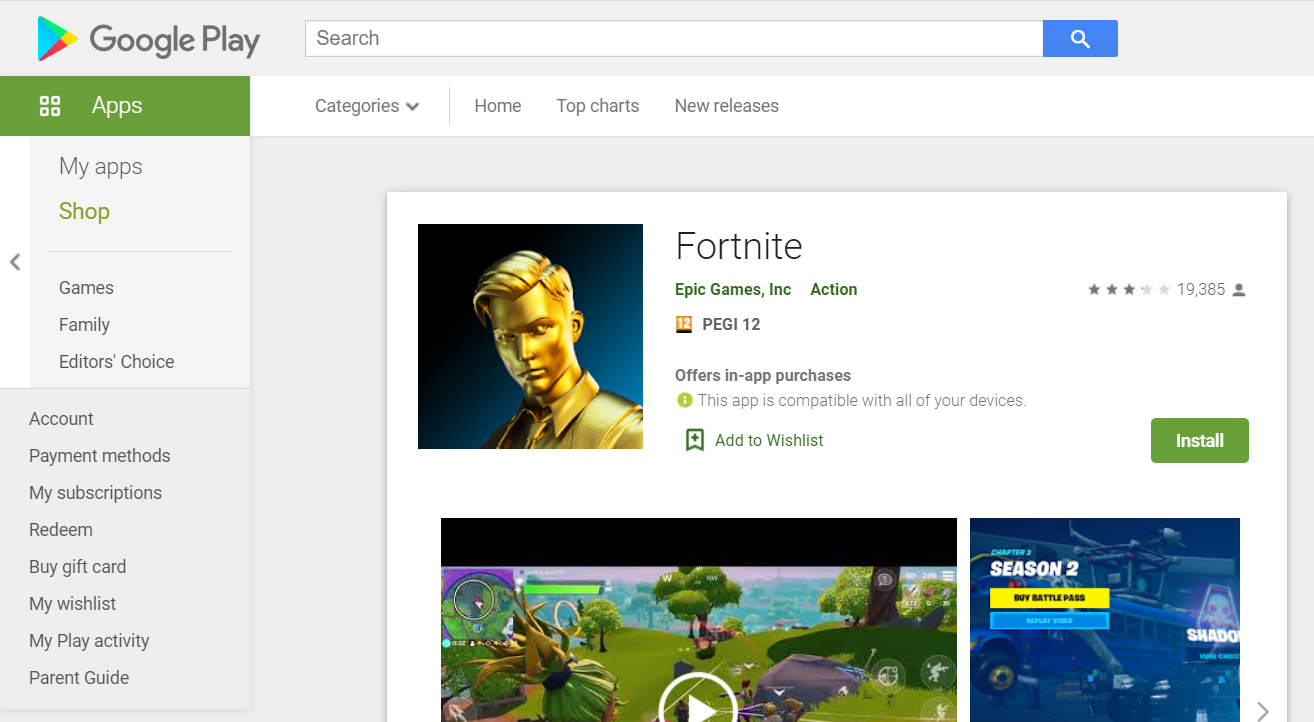Click Buy gift card
Viewport: 1314px width, 722px height.
[x=78, y=567]
